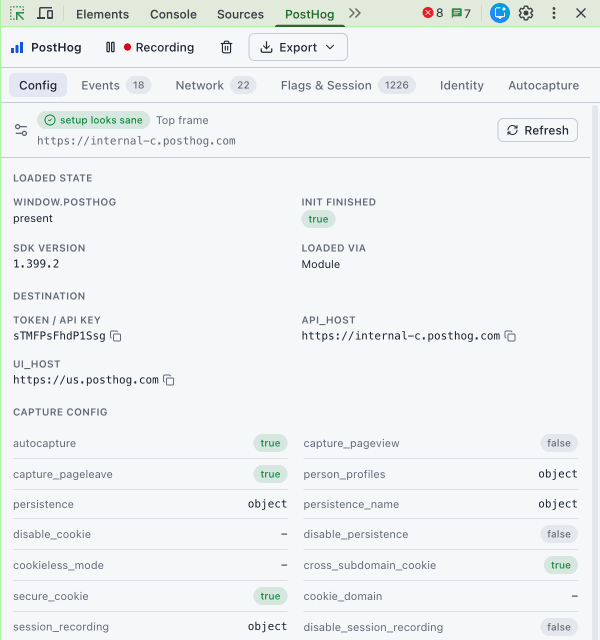Select the Config tab

pyautogui.click(x=38, y=85)
